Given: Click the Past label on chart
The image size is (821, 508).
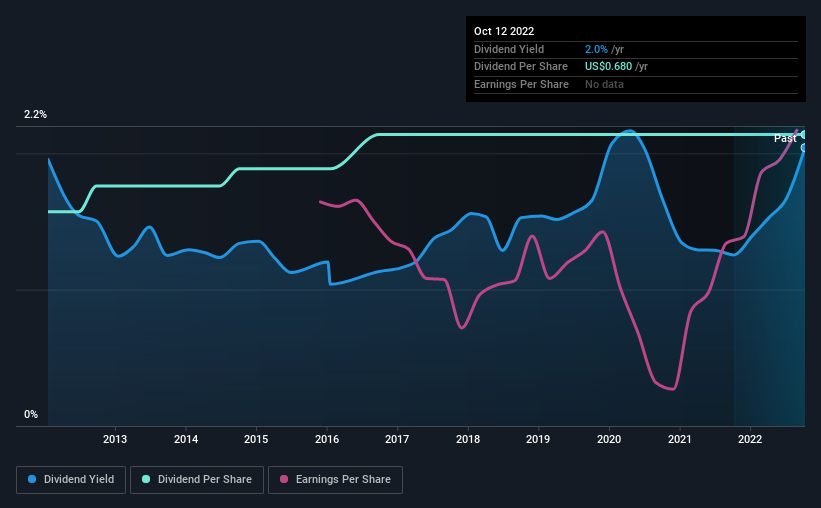Looking at the screenshot, I should pos(785,138).
